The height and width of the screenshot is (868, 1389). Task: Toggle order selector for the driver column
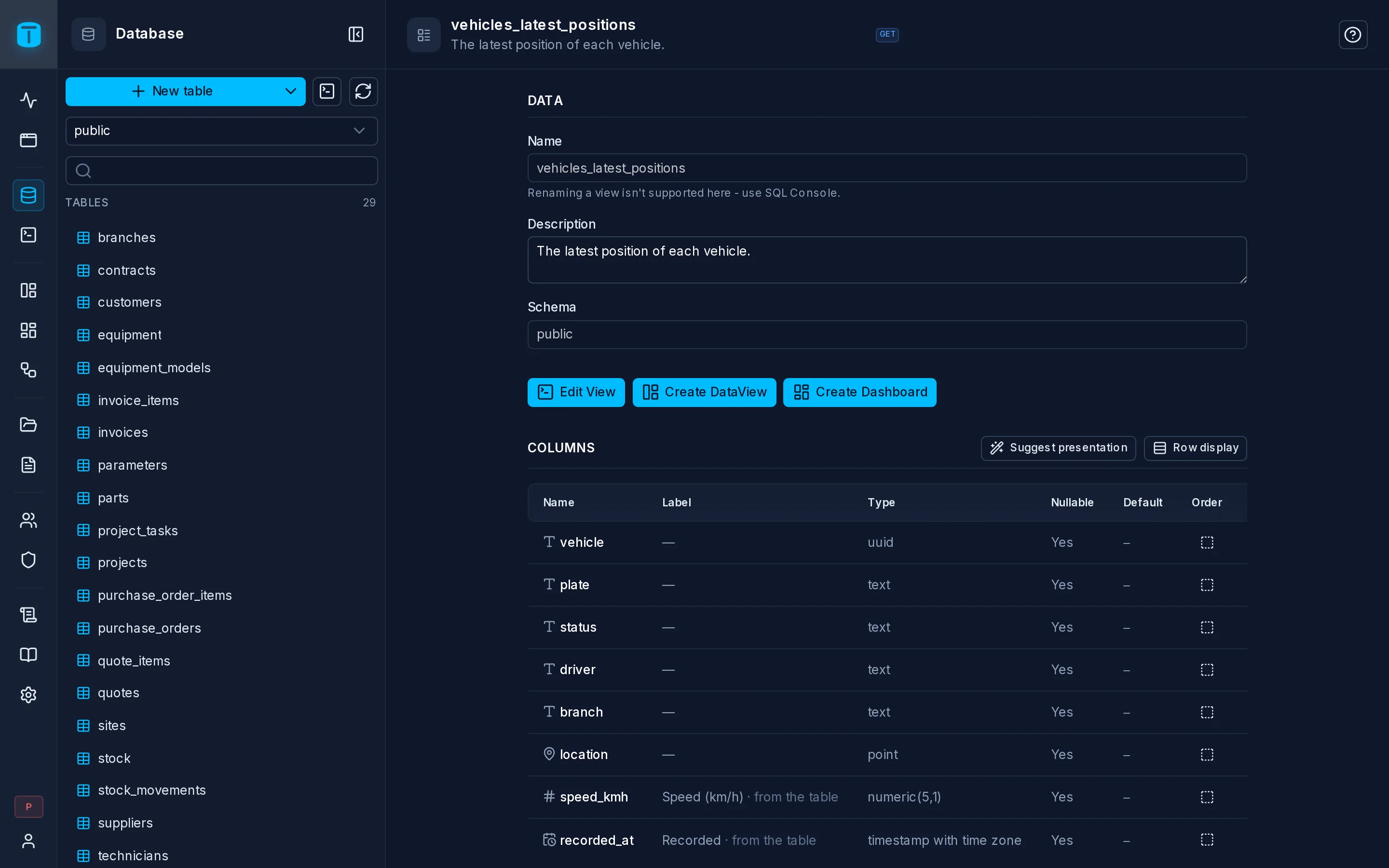(x=1207, y=670)
